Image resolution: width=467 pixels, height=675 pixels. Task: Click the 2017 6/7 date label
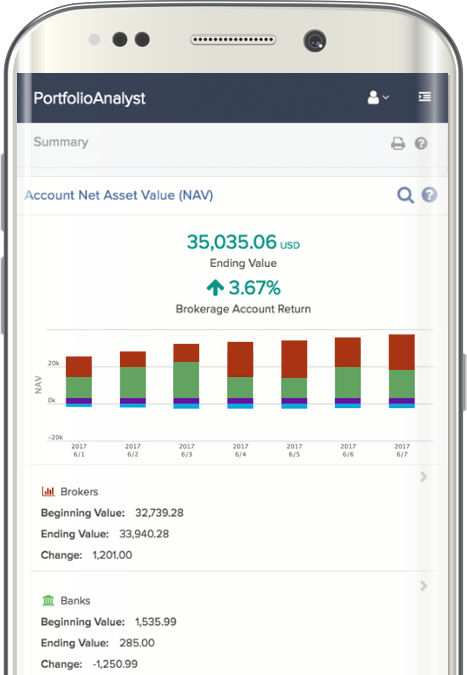click(402, 450)
